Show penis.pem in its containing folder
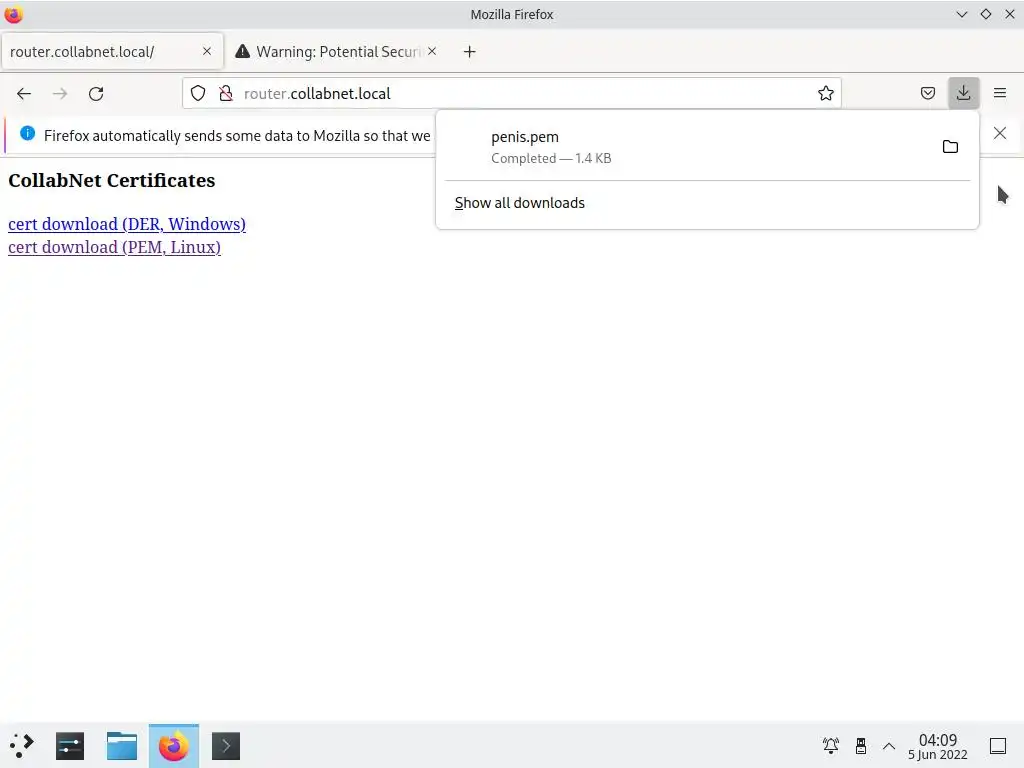1024x768 pixels. [x=950, y=147]
